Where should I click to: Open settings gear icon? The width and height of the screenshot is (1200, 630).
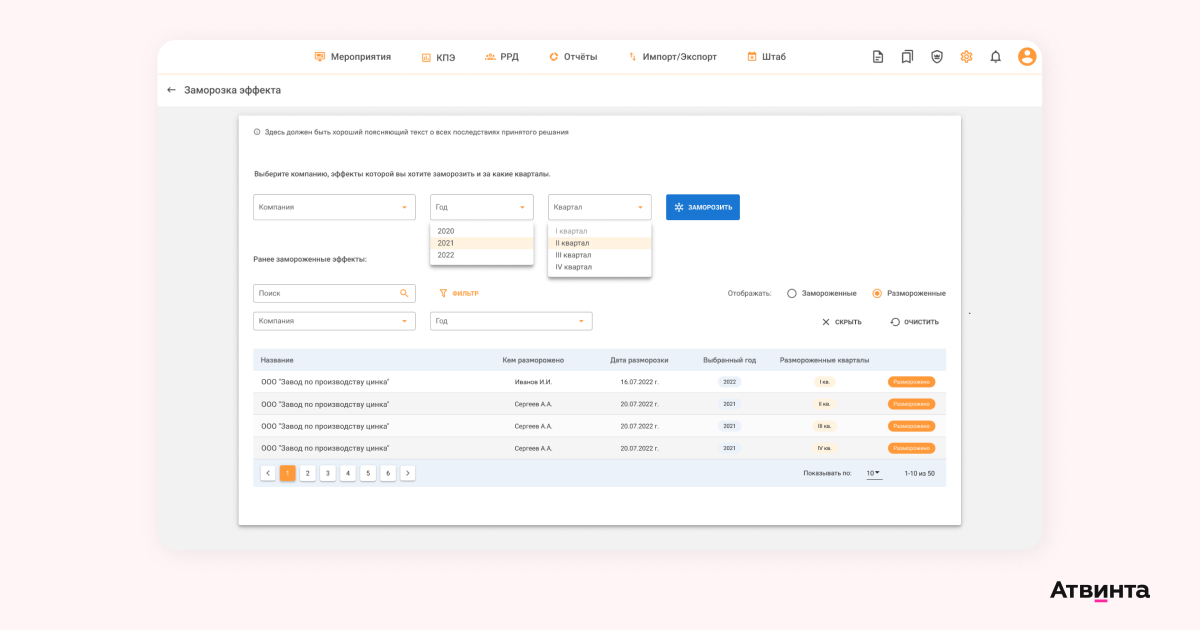pyautogui.click(x=966, y=57)
